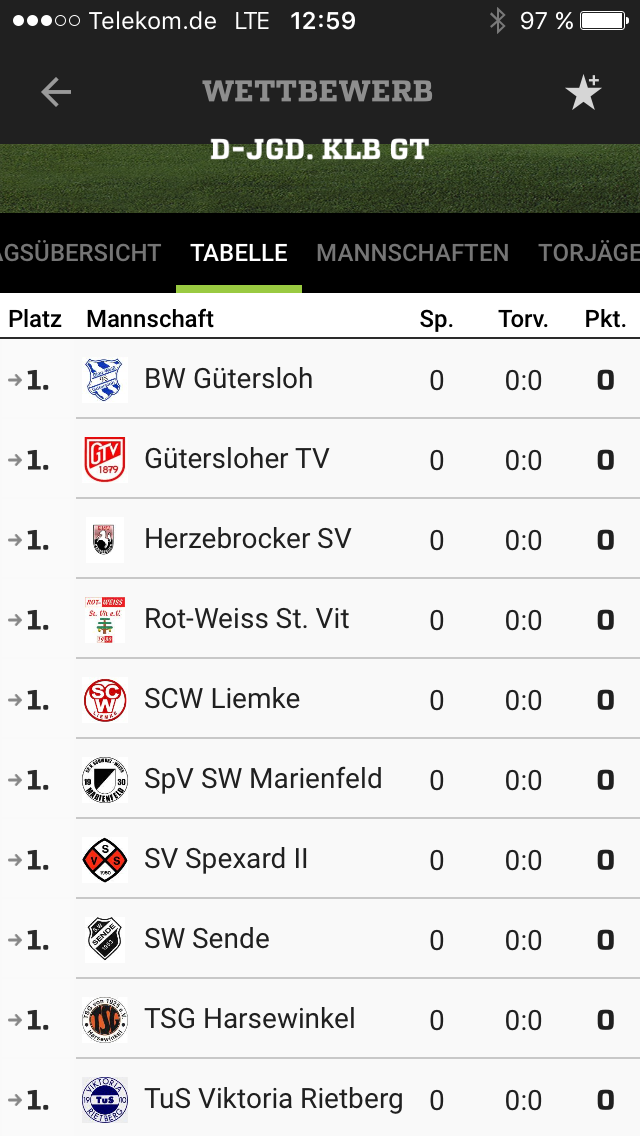Tap the Gütersloher TV club logo
This screenshot has width=640, height=1136.
tap(104, 460)
